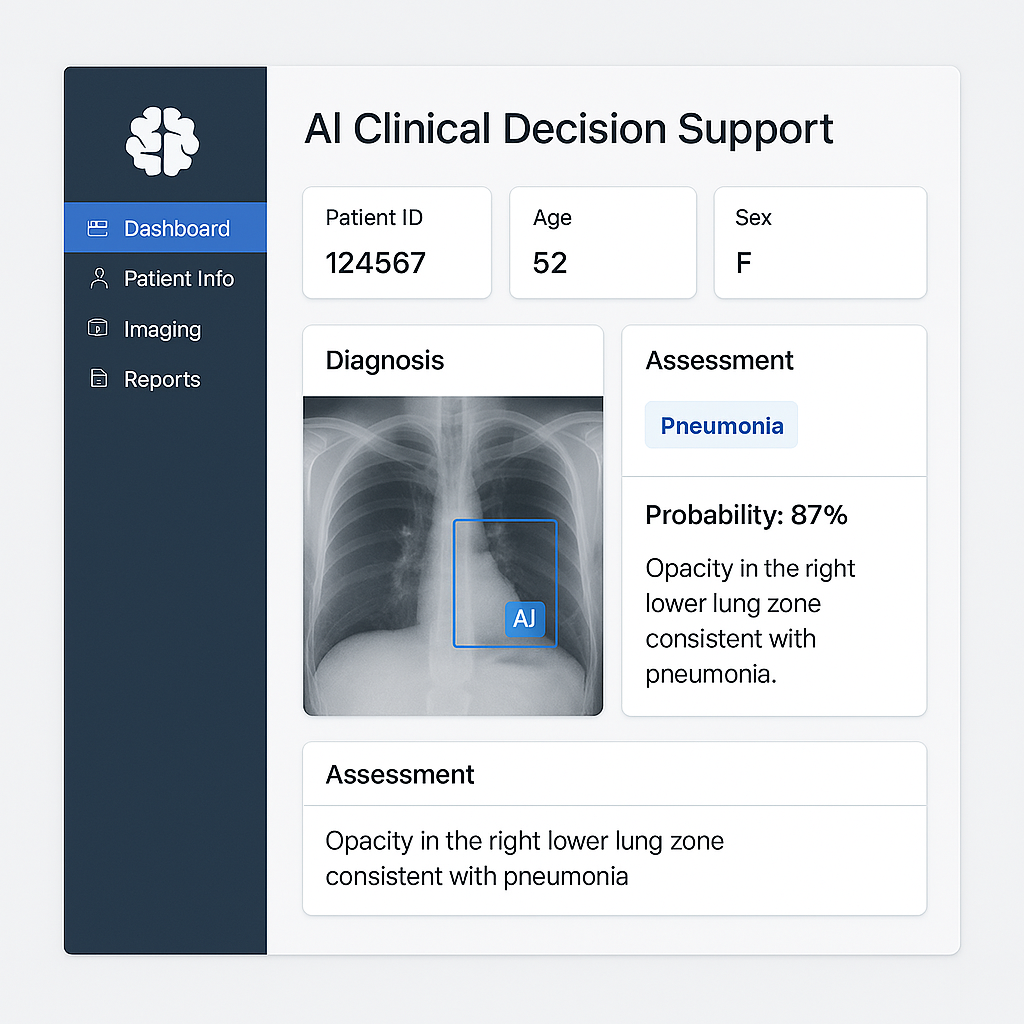Click the Diagnosis panel header

[453, 360]
